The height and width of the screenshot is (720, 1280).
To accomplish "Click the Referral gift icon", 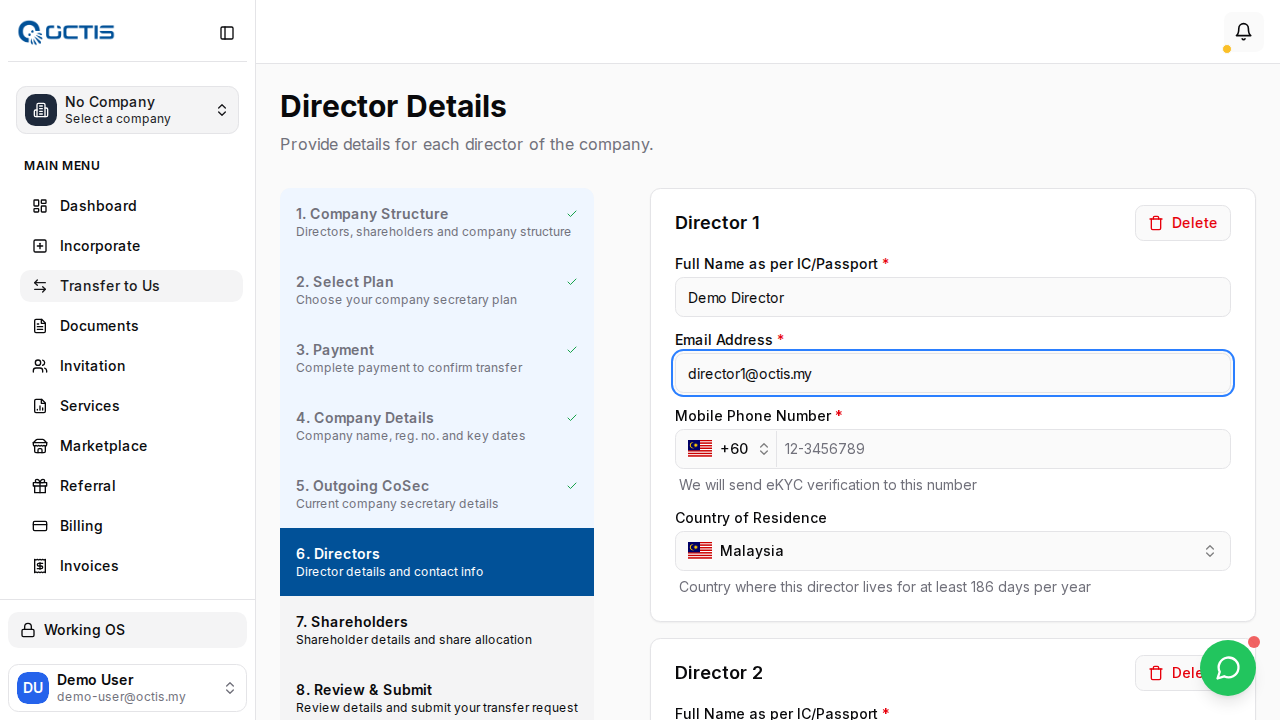I will pos(40,486).
